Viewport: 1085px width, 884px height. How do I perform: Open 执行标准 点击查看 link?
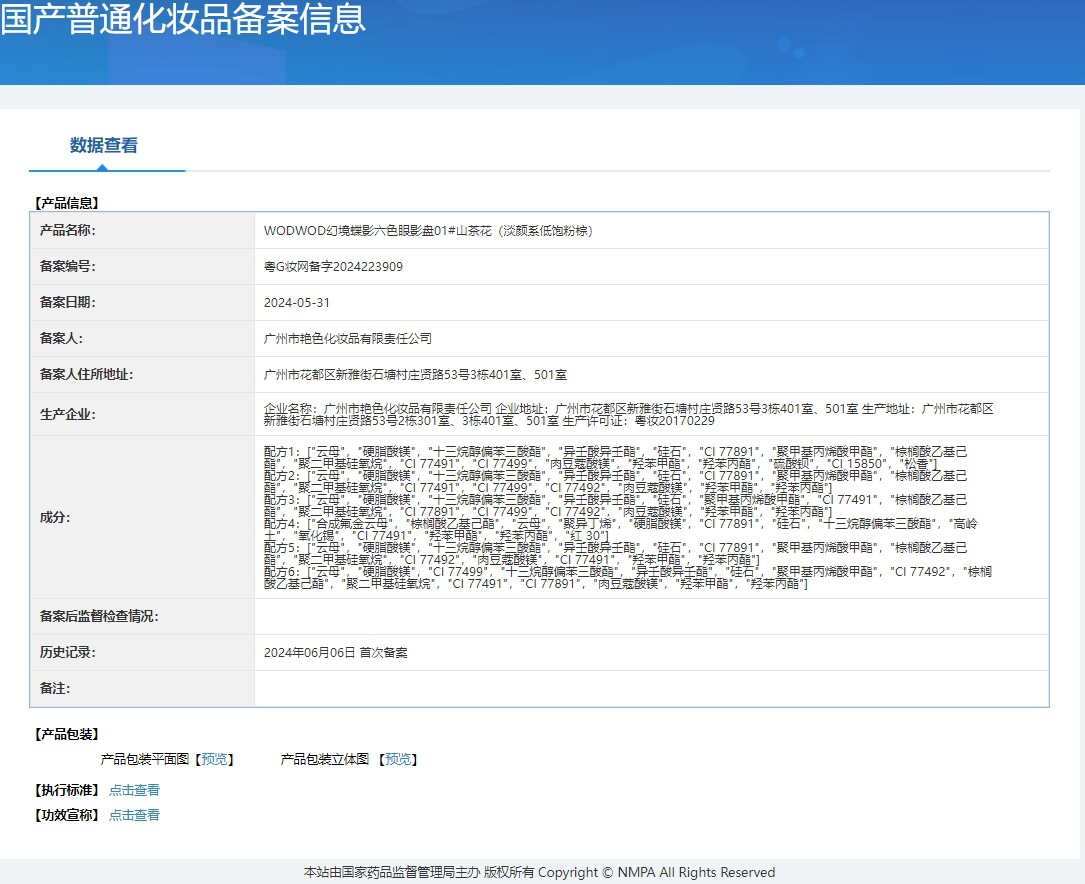[134, 789]
